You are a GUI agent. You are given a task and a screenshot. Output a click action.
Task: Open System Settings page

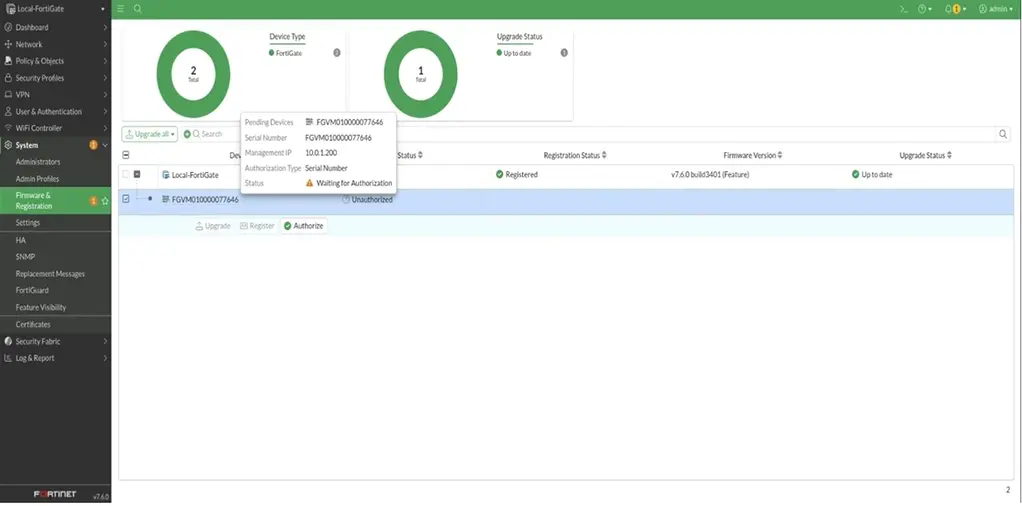[28, 222]
